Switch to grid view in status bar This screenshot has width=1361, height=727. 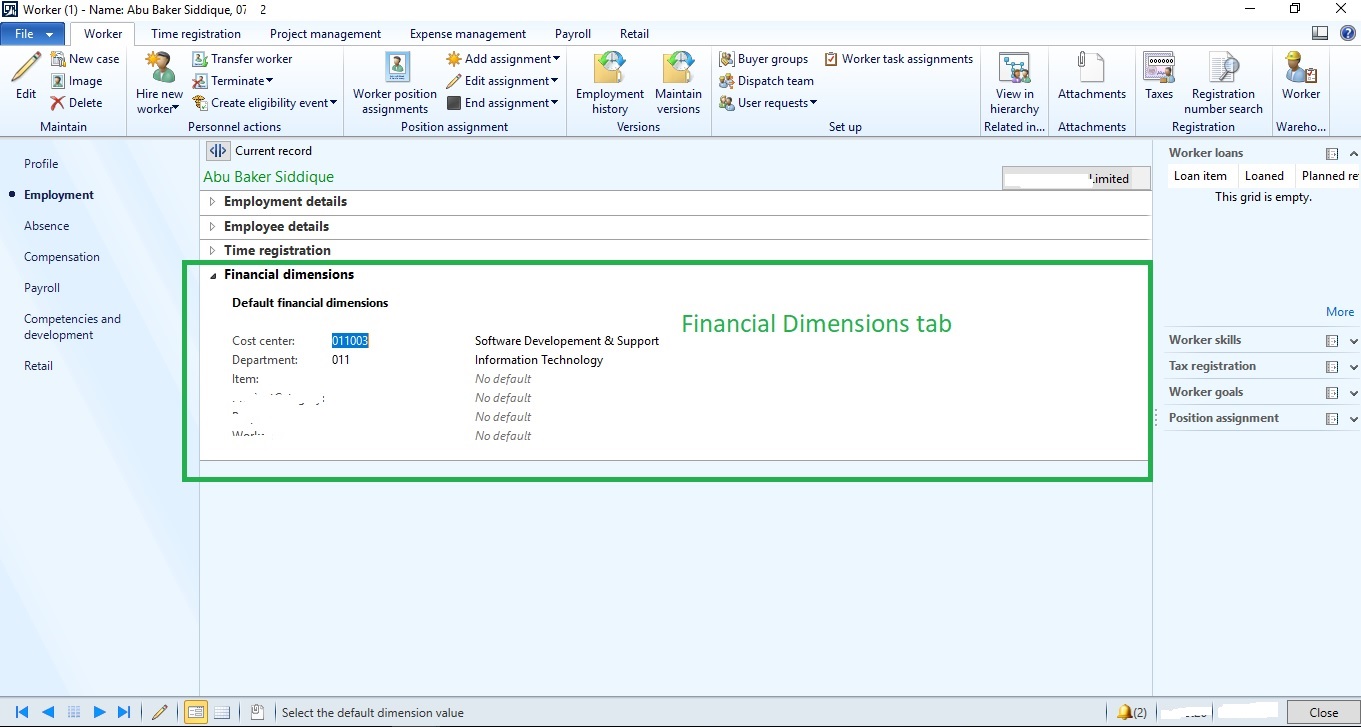222,712
